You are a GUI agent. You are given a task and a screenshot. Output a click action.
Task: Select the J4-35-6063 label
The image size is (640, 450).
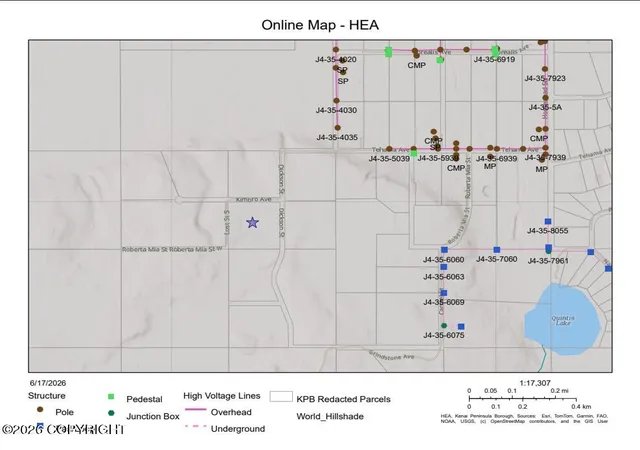pyautogui.click(x=444, y=277)
